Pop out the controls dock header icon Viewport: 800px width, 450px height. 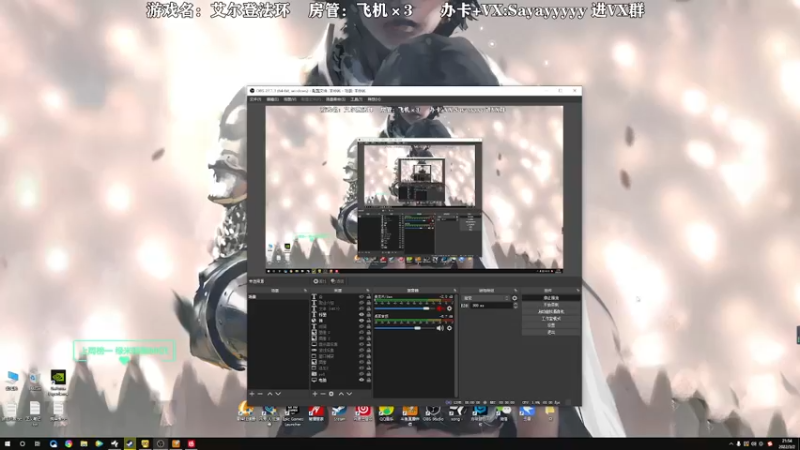578,290
